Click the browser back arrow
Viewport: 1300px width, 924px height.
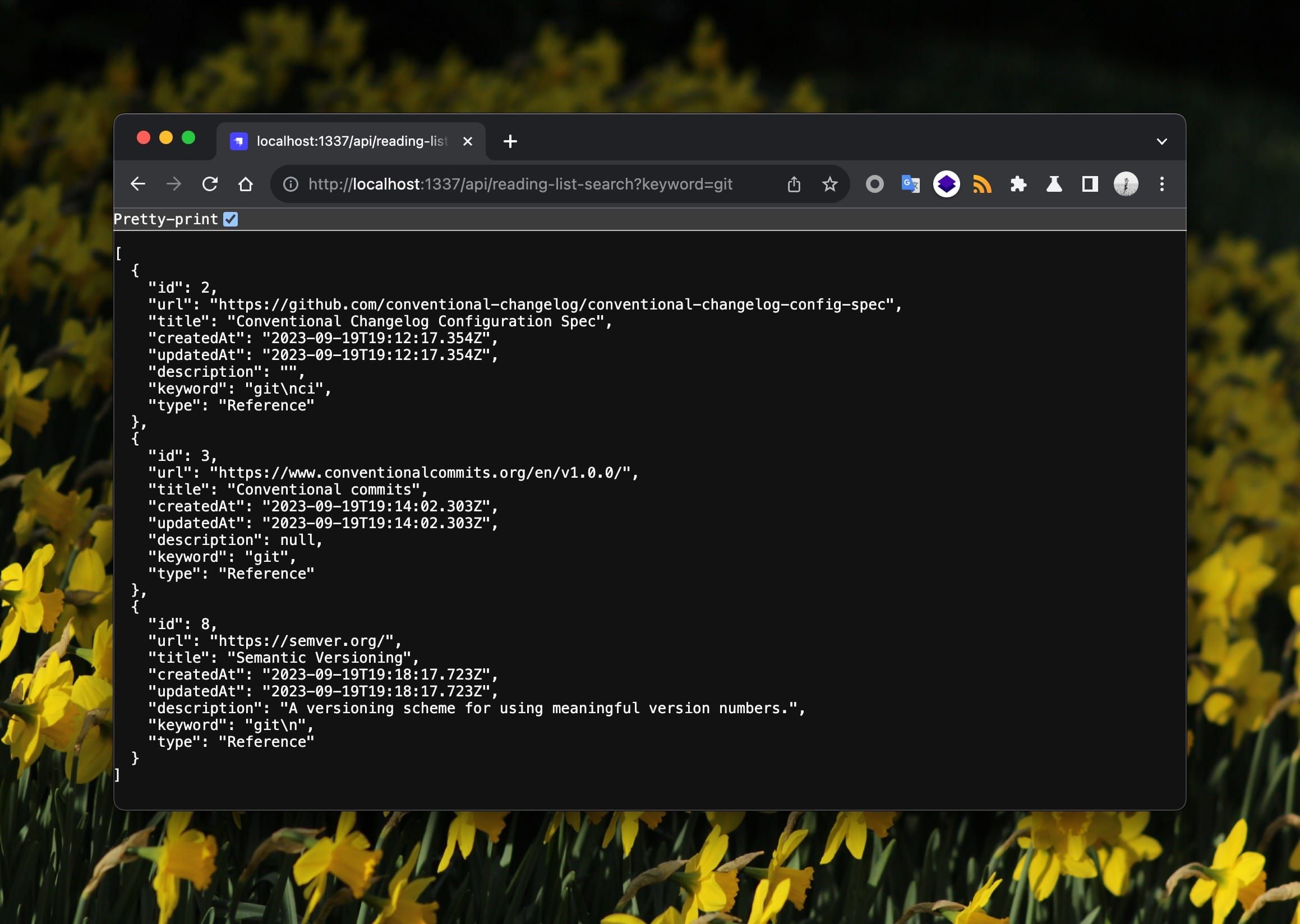tap(139, 184)
